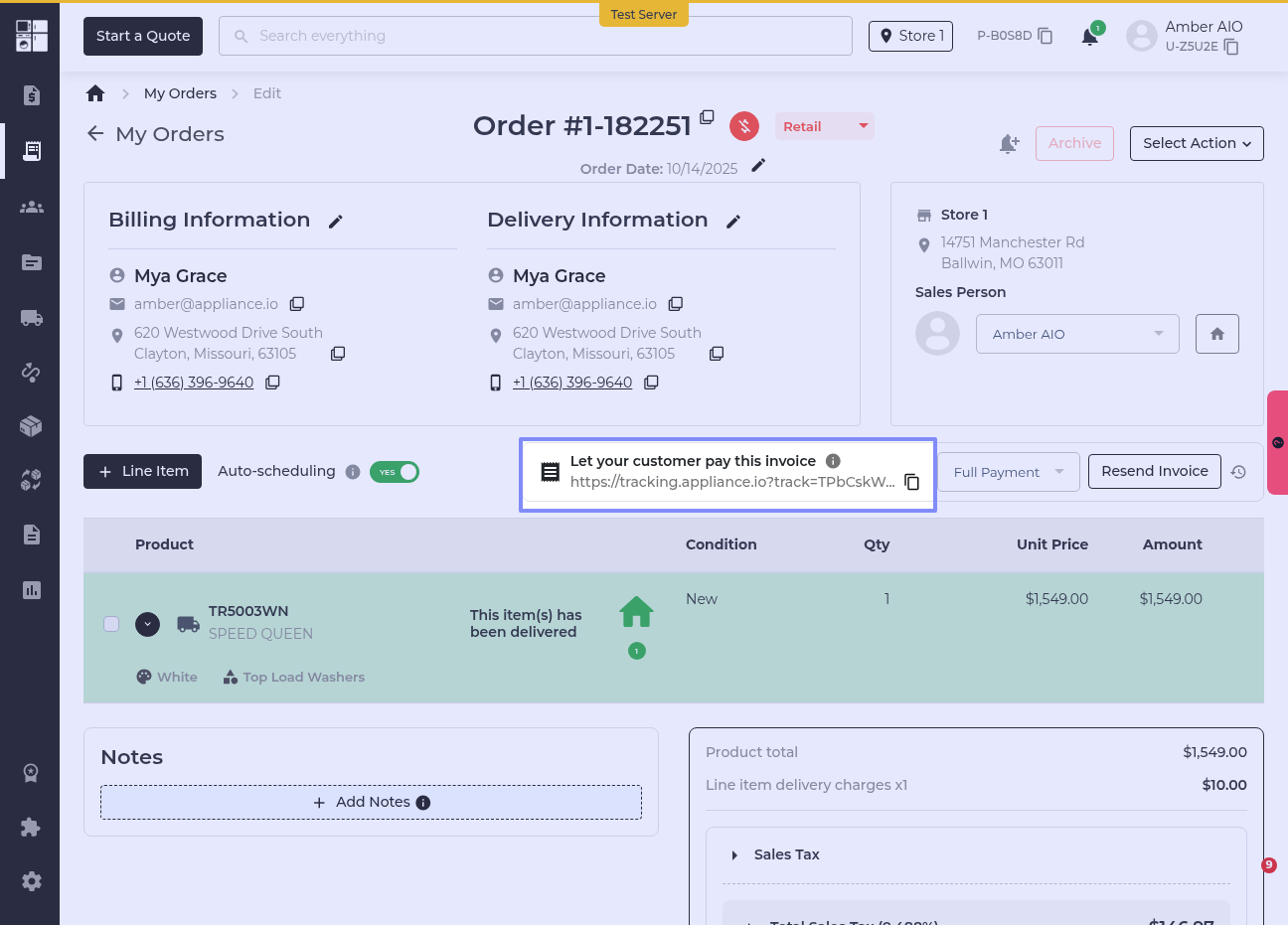Go to My Orders breadcrumb
The height and width of the screenshot is (925, 1288).
(x=180, y=93)
